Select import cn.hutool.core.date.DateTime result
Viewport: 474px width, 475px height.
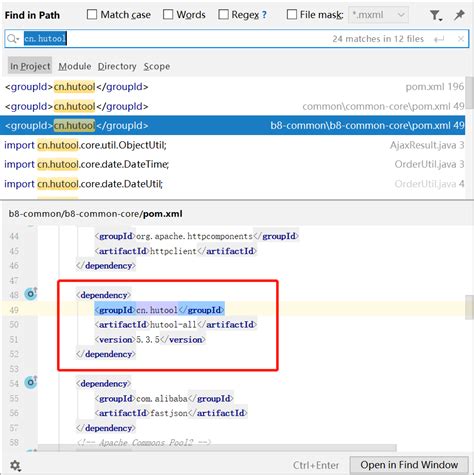click(x=233, y=164)
